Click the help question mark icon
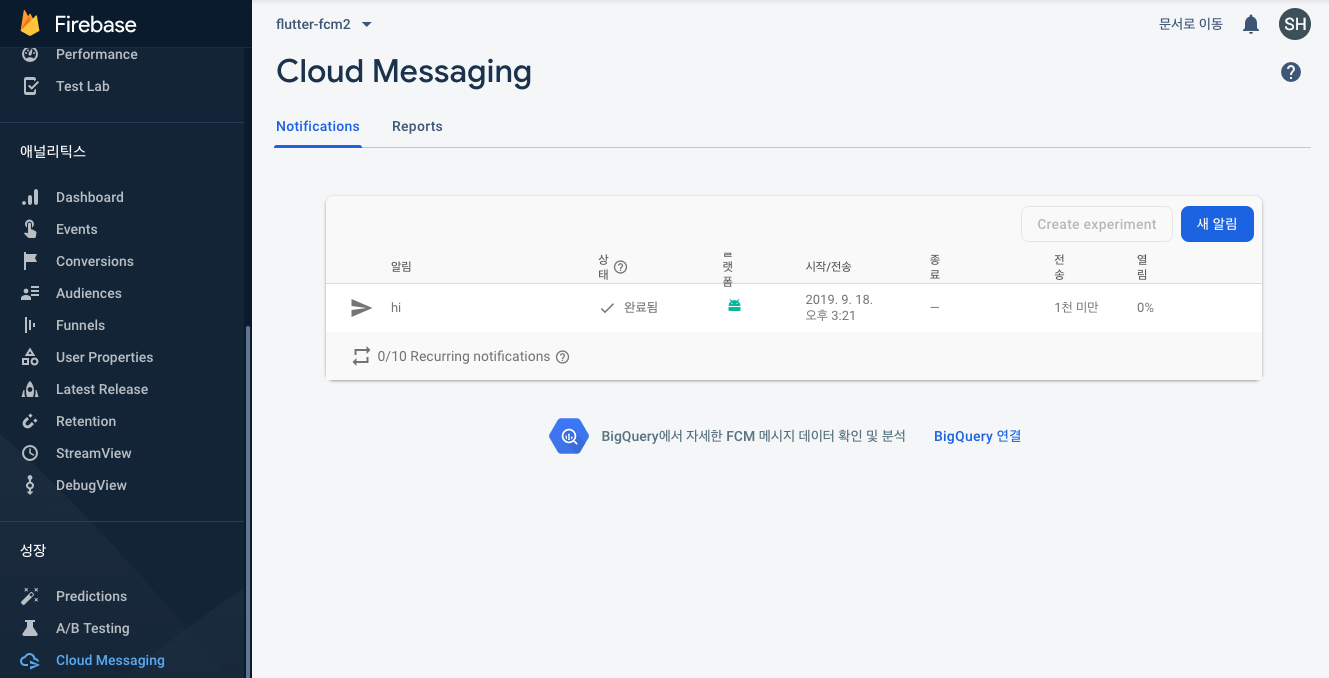This screenshot has height=678, width=1329. point(1291,72)
